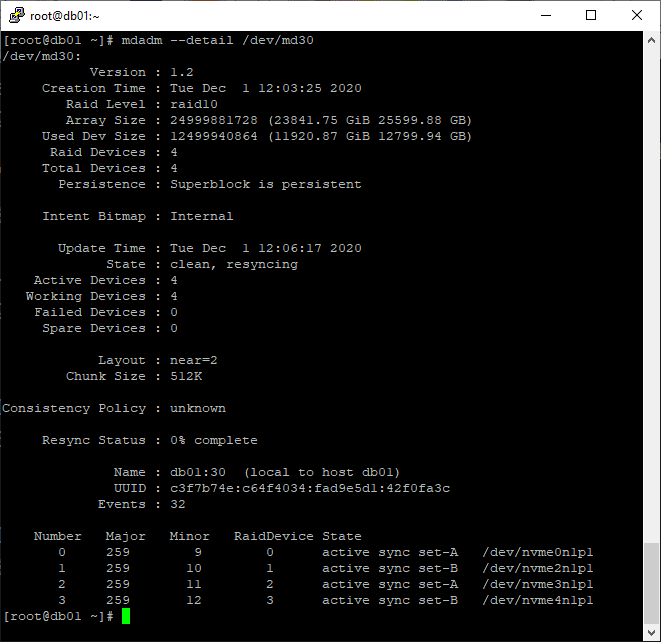The height and width of the screenshot is (642, 661).
Task: Click the Intent Bitmap value 'Internal'
Action: pos(202,216)
